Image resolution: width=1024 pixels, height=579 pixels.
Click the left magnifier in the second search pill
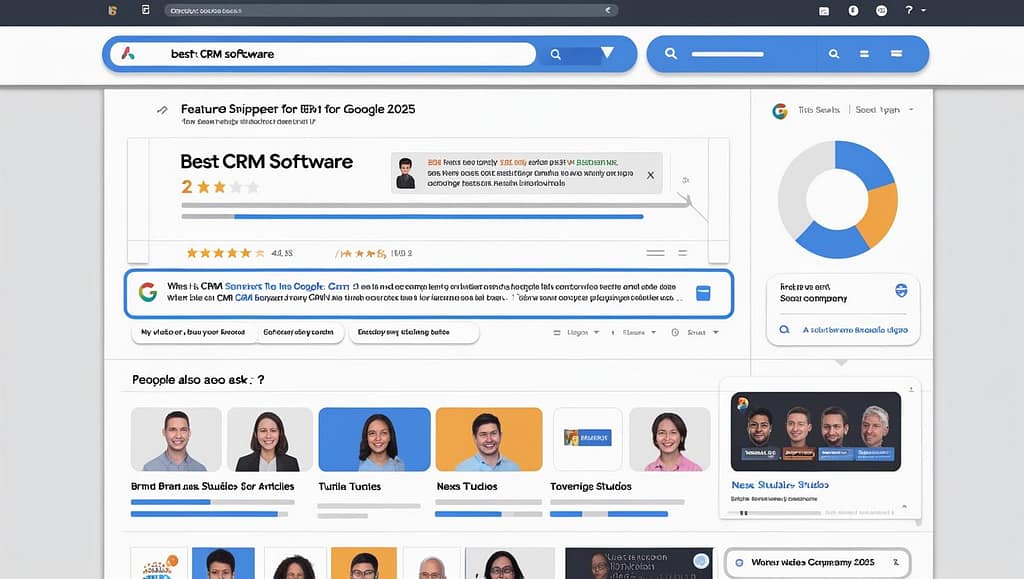[x=671, y=54]
